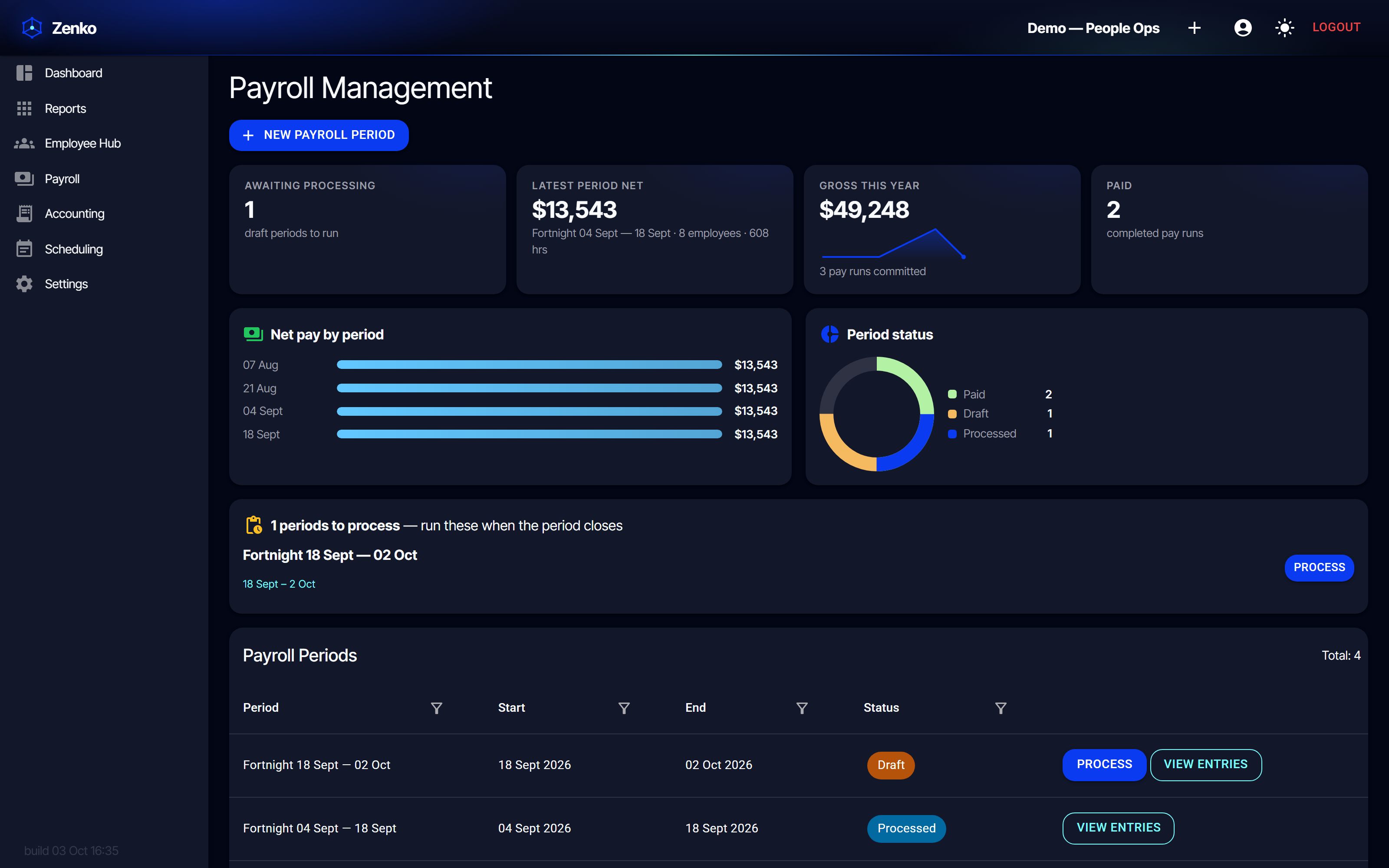The height and width of the screenshot is (868, 1389).
Task: Click the Gross This Year sparkline chart
Action: pyautogui.click(x=893, y=244)
